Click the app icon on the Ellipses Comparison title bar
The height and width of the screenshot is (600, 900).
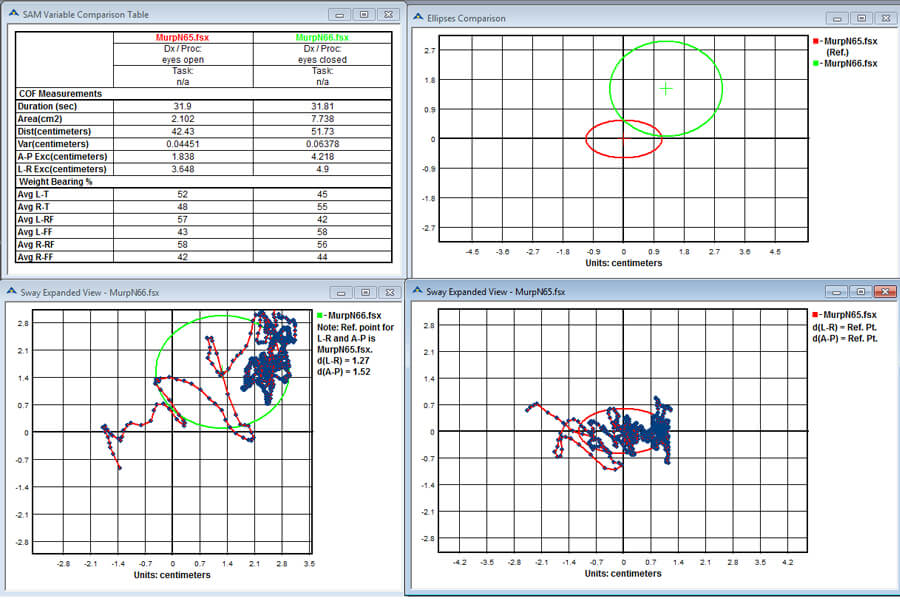tap(418, 18)
